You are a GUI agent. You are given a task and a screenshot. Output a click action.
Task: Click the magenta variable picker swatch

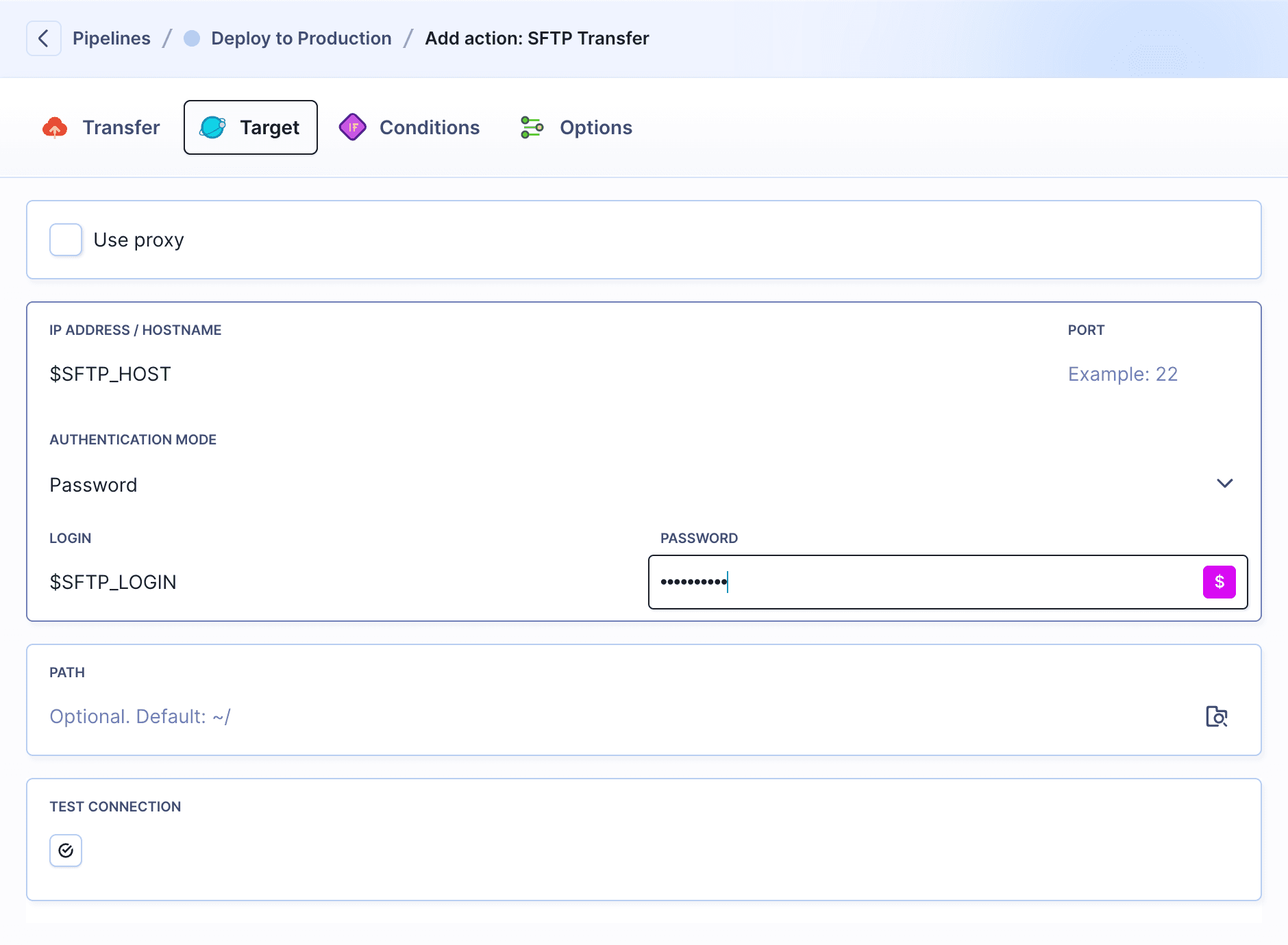click(x=1219, y=582)
